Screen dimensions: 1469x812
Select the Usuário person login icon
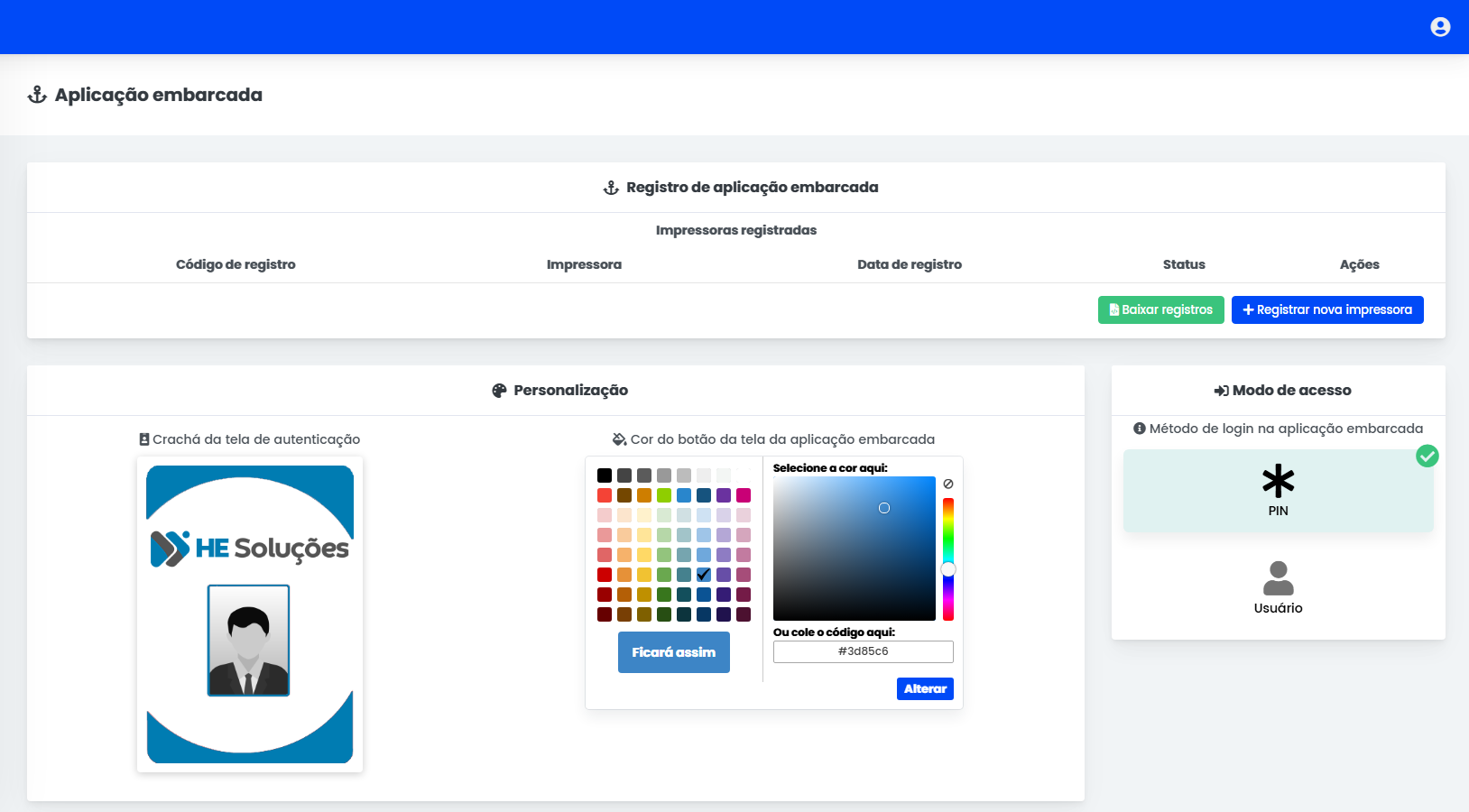(1278, 578)
